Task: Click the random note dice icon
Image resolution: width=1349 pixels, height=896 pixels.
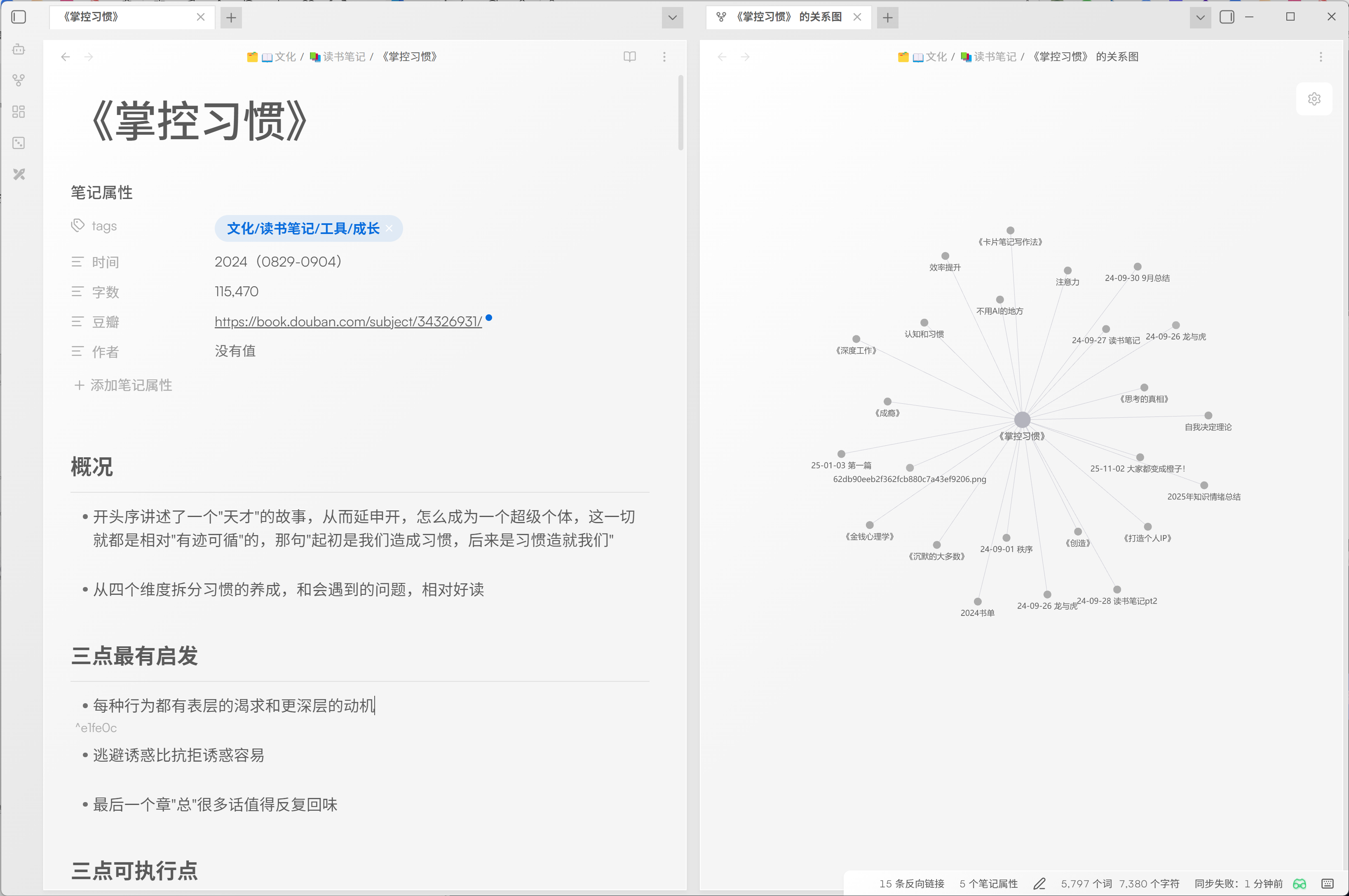Action: [x=19, y=143]
